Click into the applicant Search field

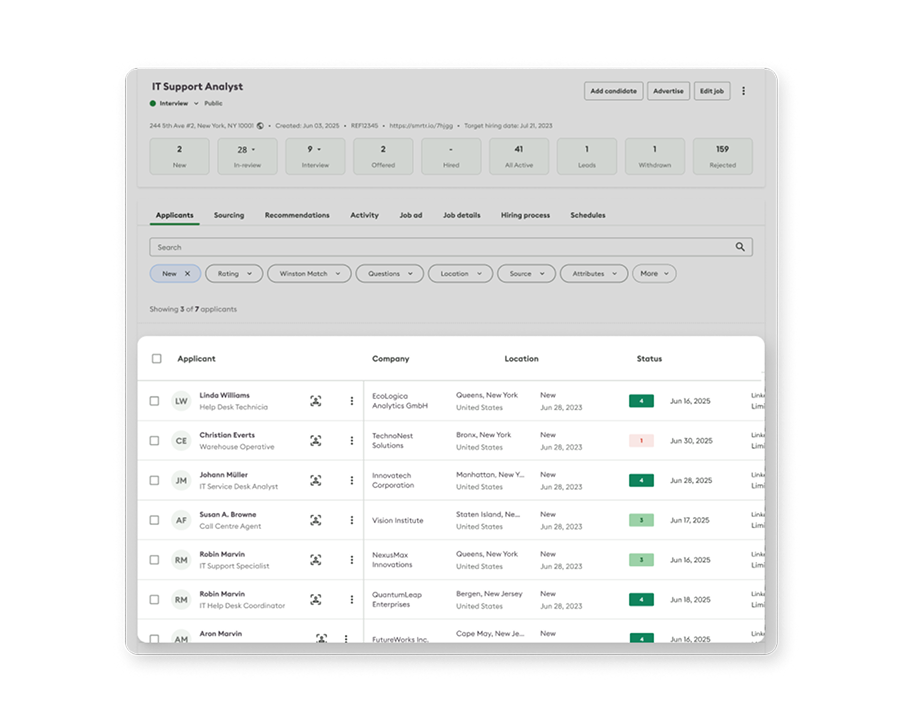click(440, 247)
